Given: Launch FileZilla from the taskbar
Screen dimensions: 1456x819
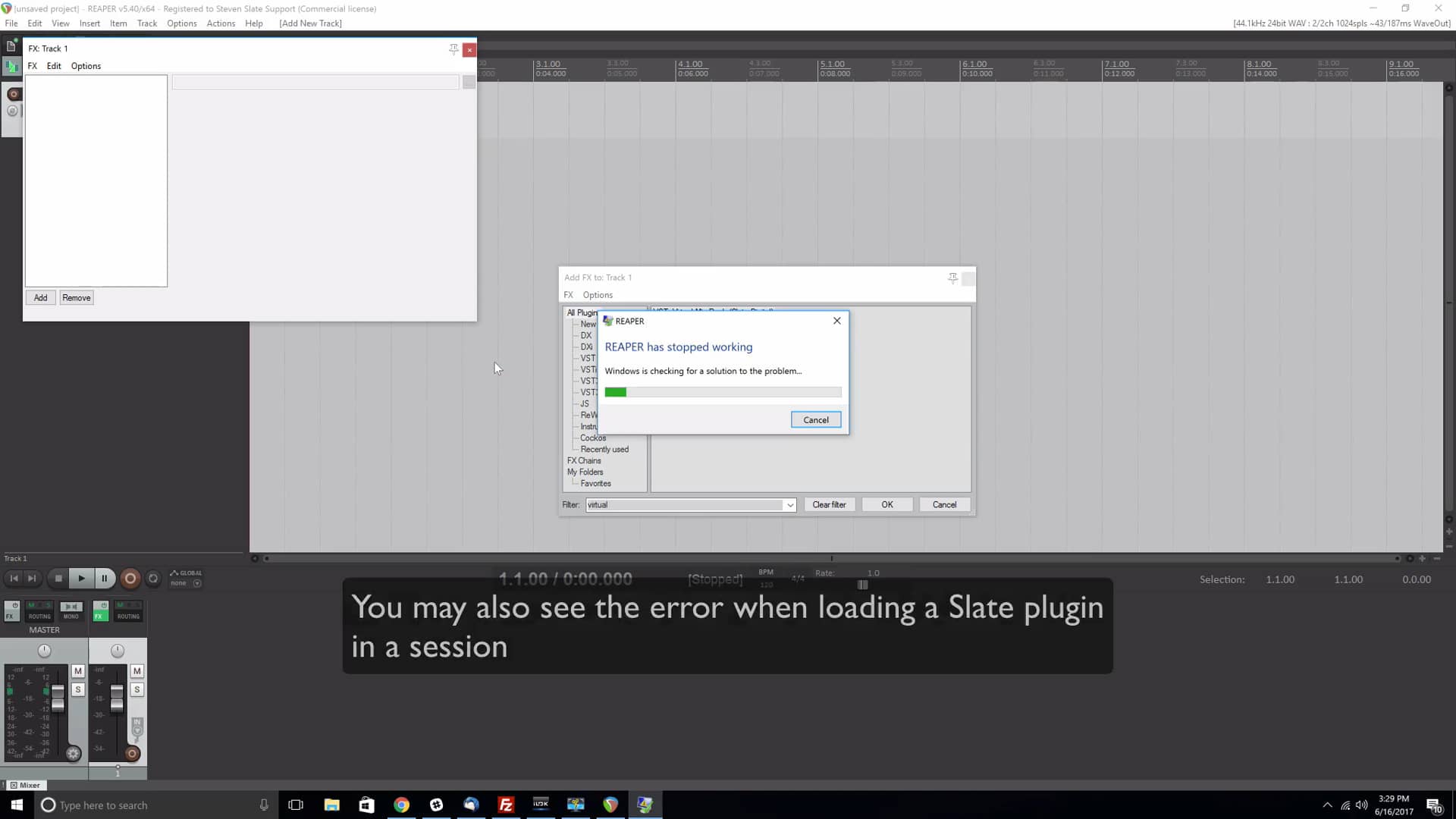Looking at the screenshot, I should pyautogui.click(x=506, y=805).
